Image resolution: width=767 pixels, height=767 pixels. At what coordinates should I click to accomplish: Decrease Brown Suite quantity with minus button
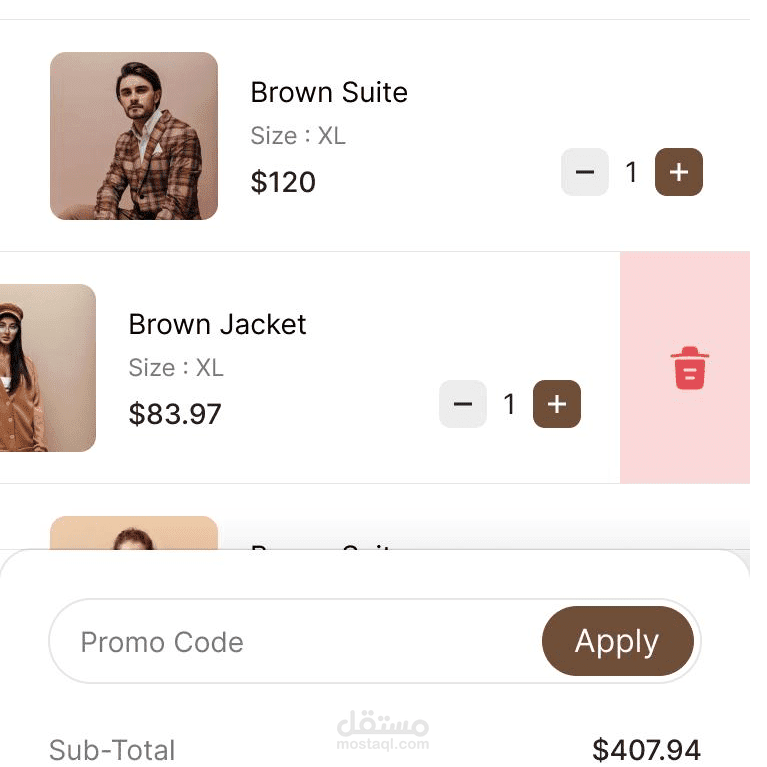[x=585, y=173]
